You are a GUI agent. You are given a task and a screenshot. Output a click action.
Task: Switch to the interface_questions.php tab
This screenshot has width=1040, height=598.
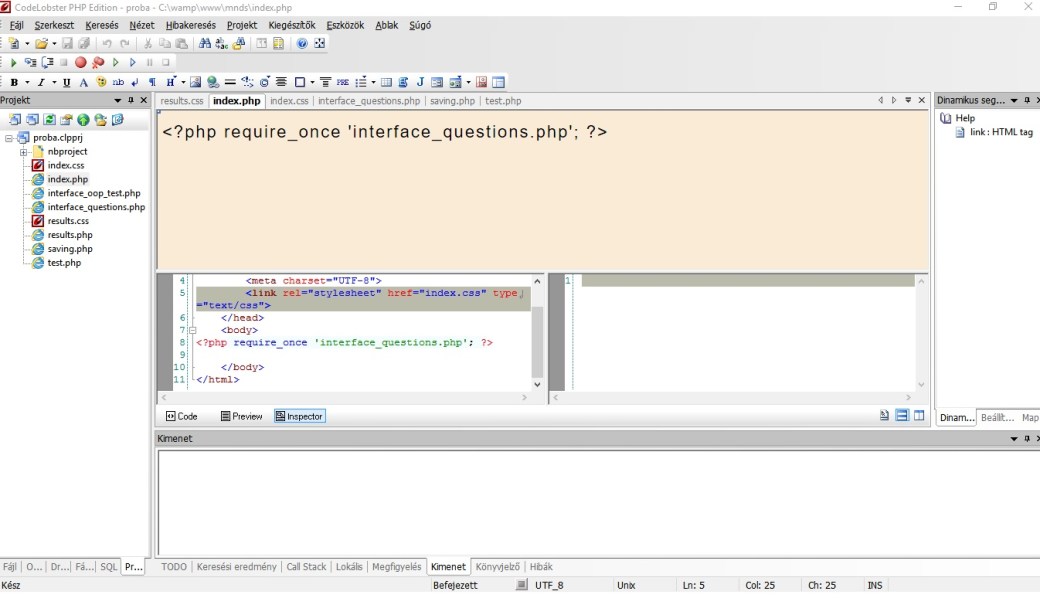coord(369,101)
